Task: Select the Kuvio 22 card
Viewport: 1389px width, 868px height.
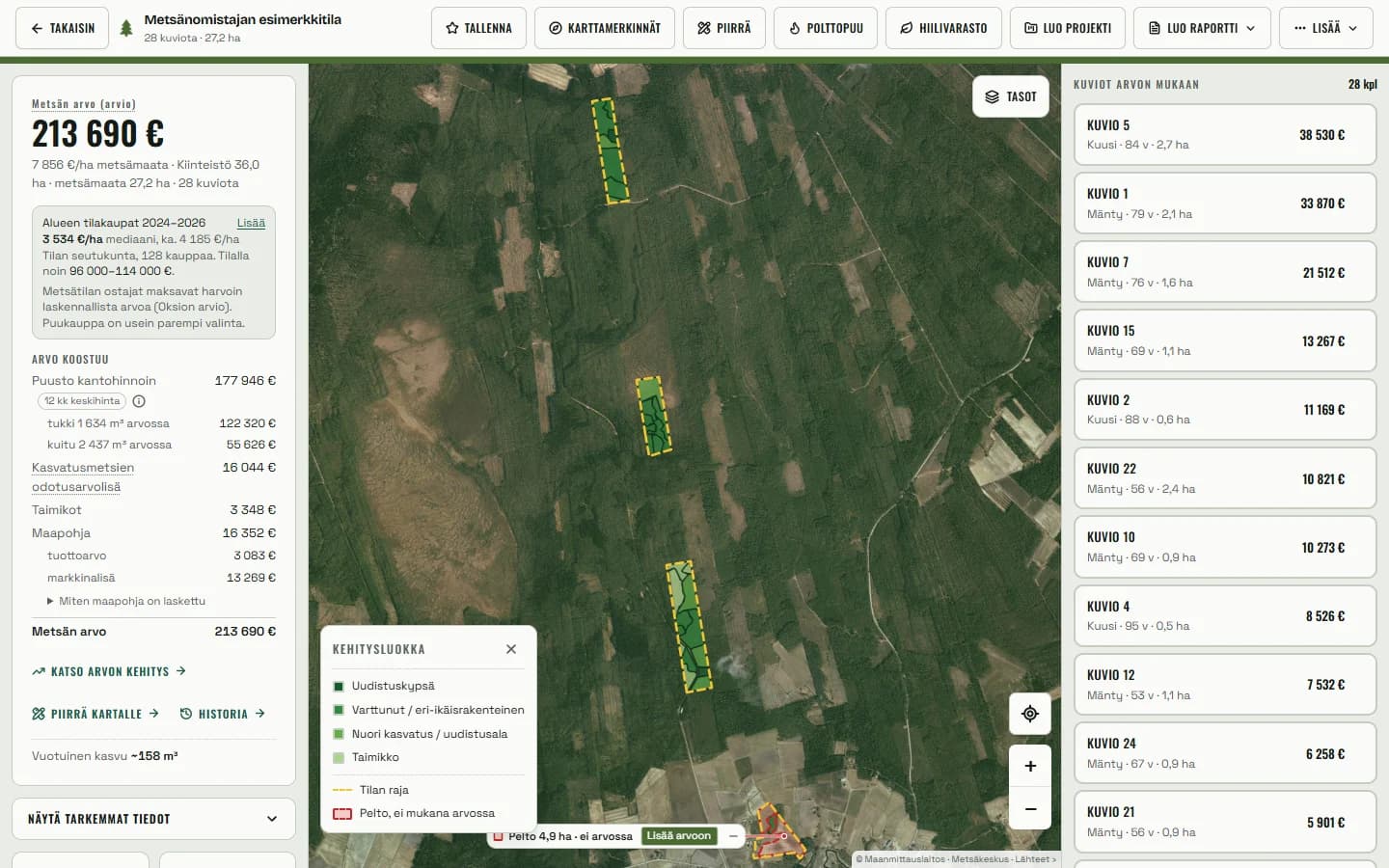Action: pyautogui.click(x=1225, y=478)
